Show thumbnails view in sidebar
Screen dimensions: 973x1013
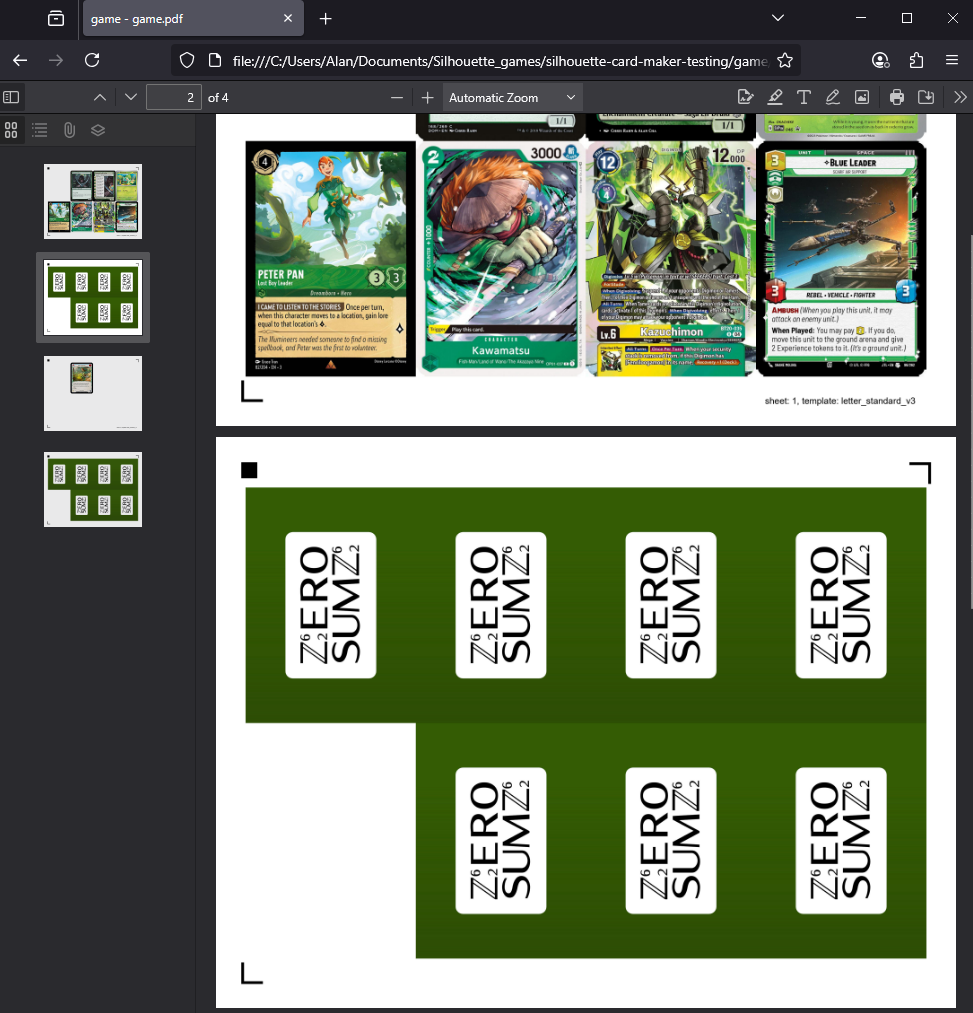pos(11,130)
